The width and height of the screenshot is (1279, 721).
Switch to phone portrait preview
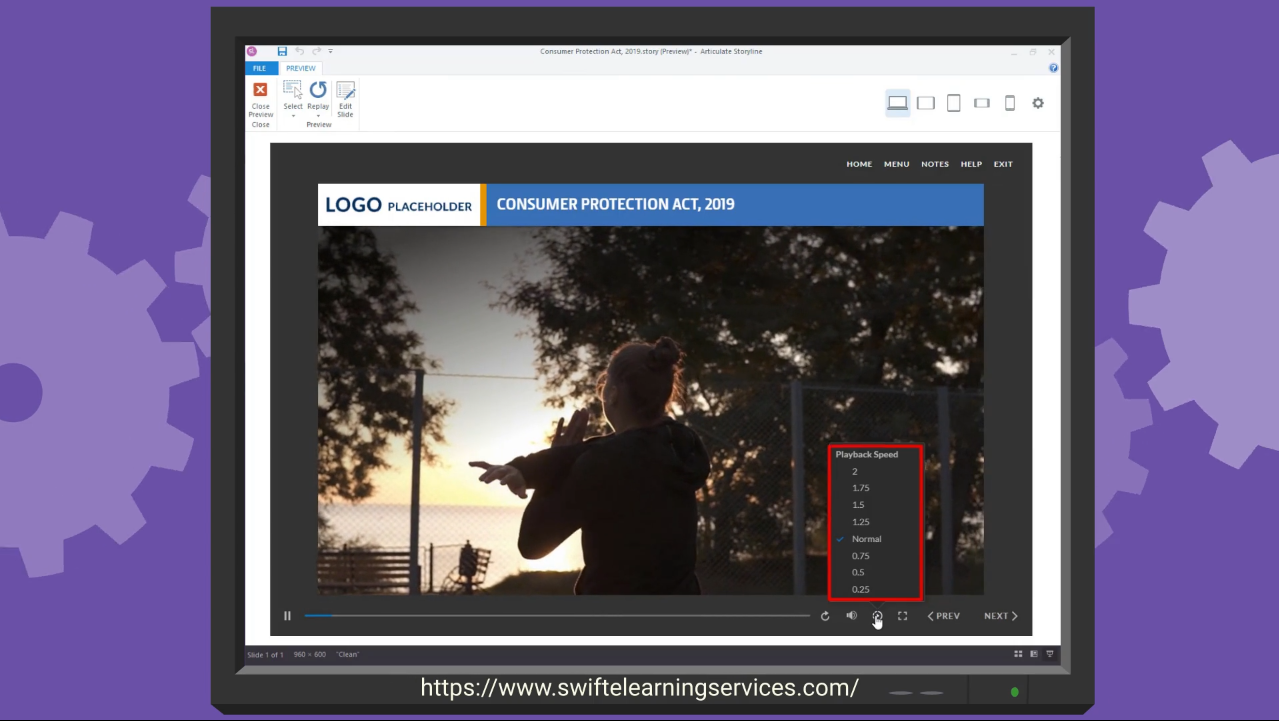coord(1010,103)
